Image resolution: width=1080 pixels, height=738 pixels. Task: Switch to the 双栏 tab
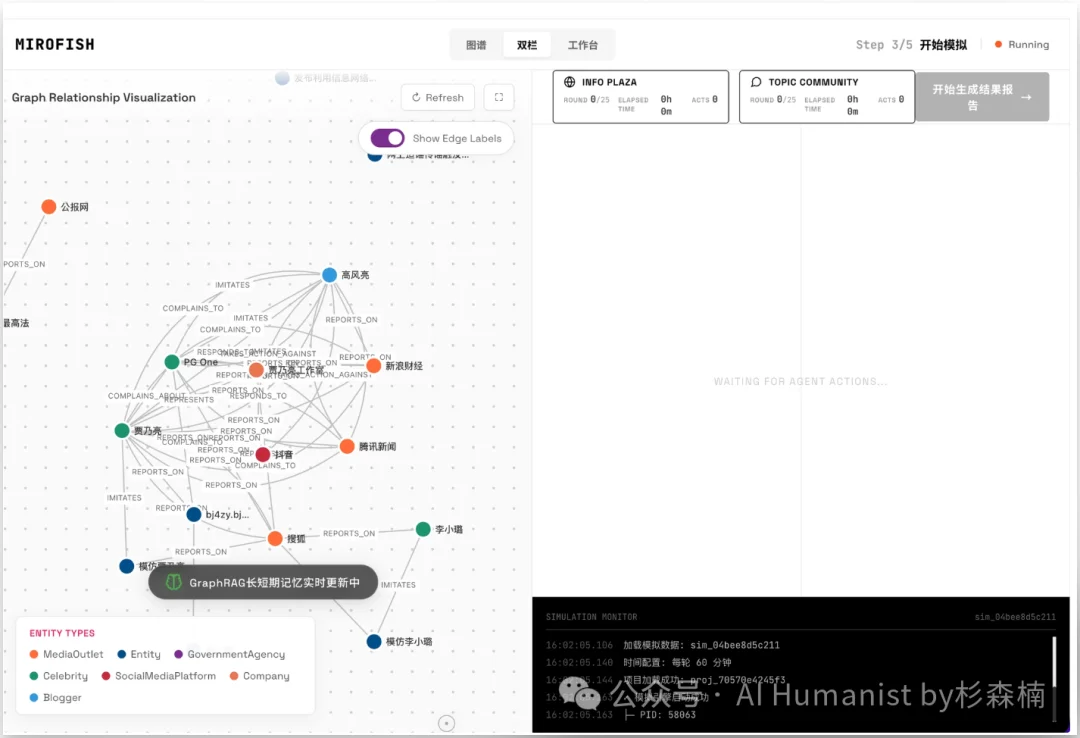pos(527,45)
